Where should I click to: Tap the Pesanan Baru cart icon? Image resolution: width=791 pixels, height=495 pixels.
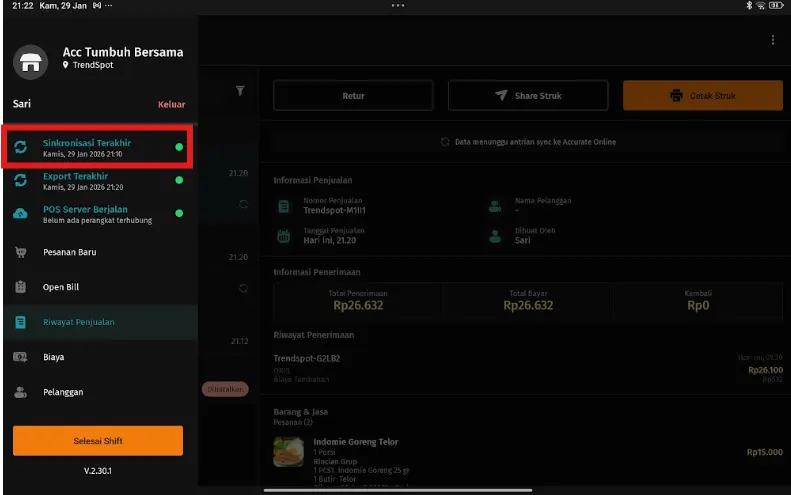(21, 252)
